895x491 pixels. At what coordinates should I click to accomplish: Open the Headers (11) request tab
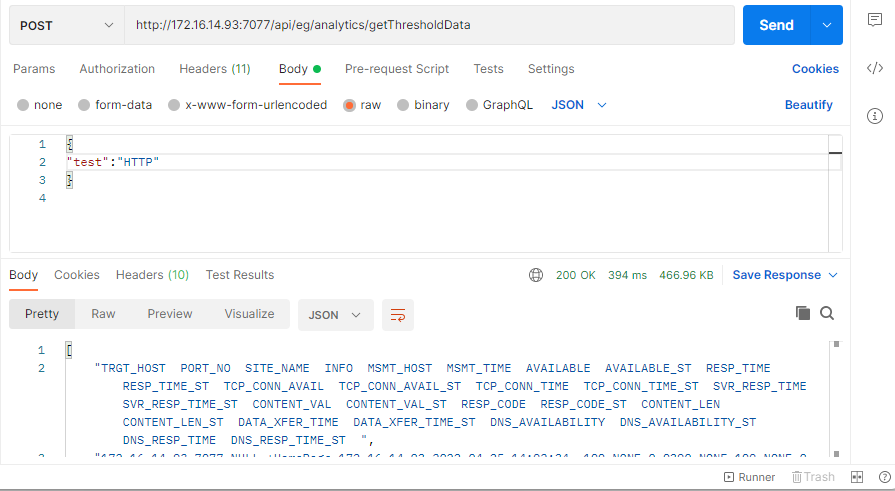click(x=215, y=69)
